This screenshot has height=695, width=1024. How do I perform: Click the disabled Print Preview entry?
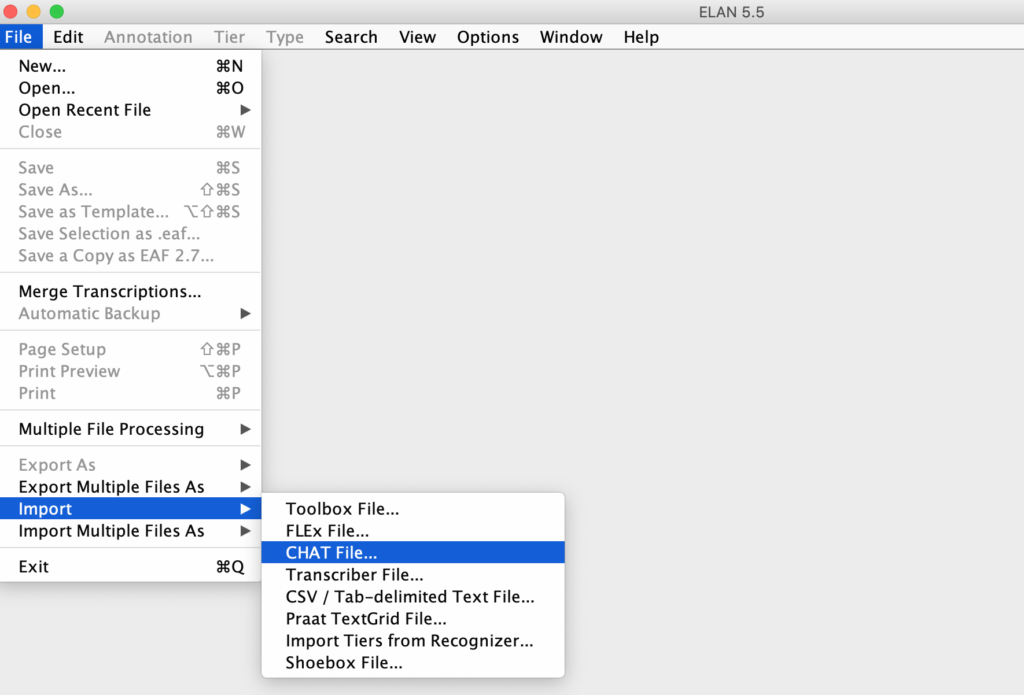click(x=131, y=372)
